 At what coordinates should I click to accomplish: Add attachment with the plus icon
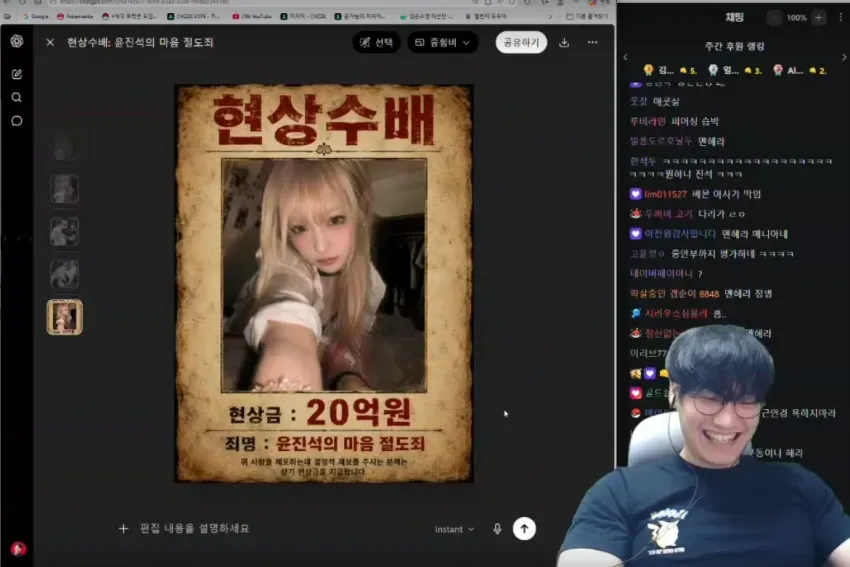pyautogui.click(x=124, y=529)
